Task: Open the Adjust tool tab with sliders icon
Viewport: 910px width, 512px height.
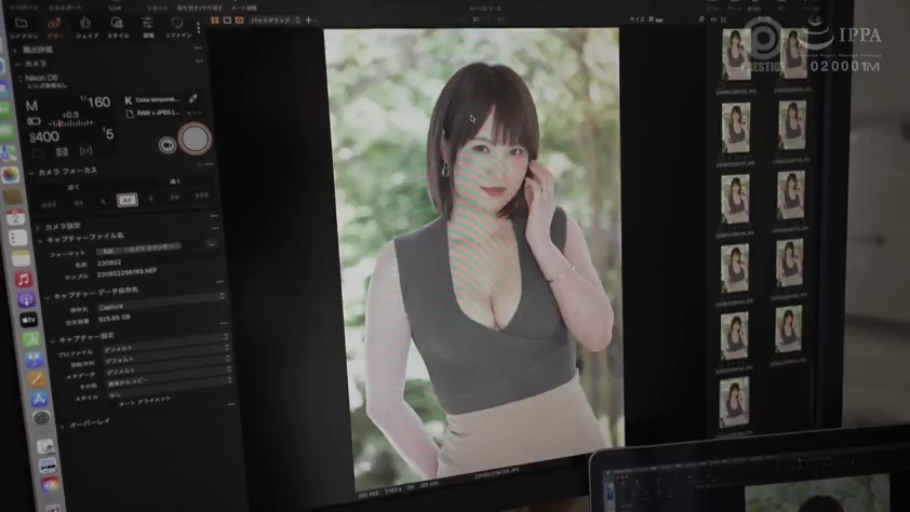Action: (x=148, y=25)
